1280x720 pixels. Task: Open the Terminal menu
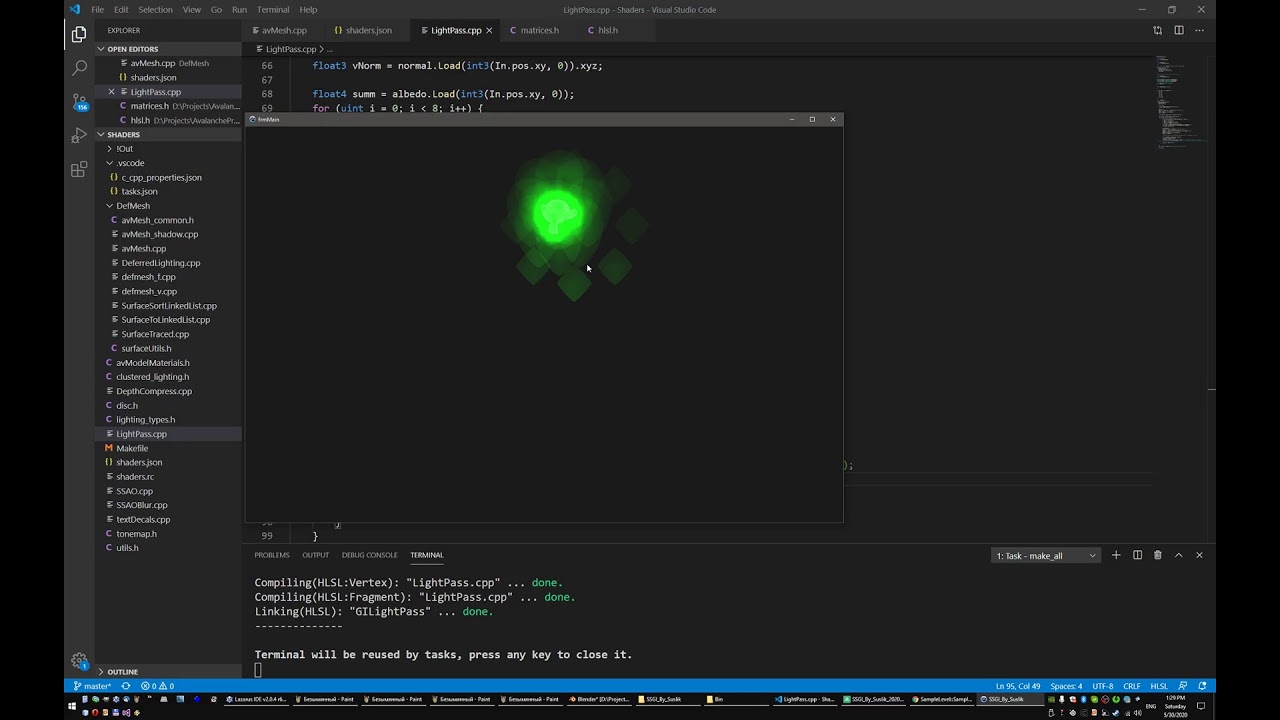pyautogui.click(x=273, y=9)
